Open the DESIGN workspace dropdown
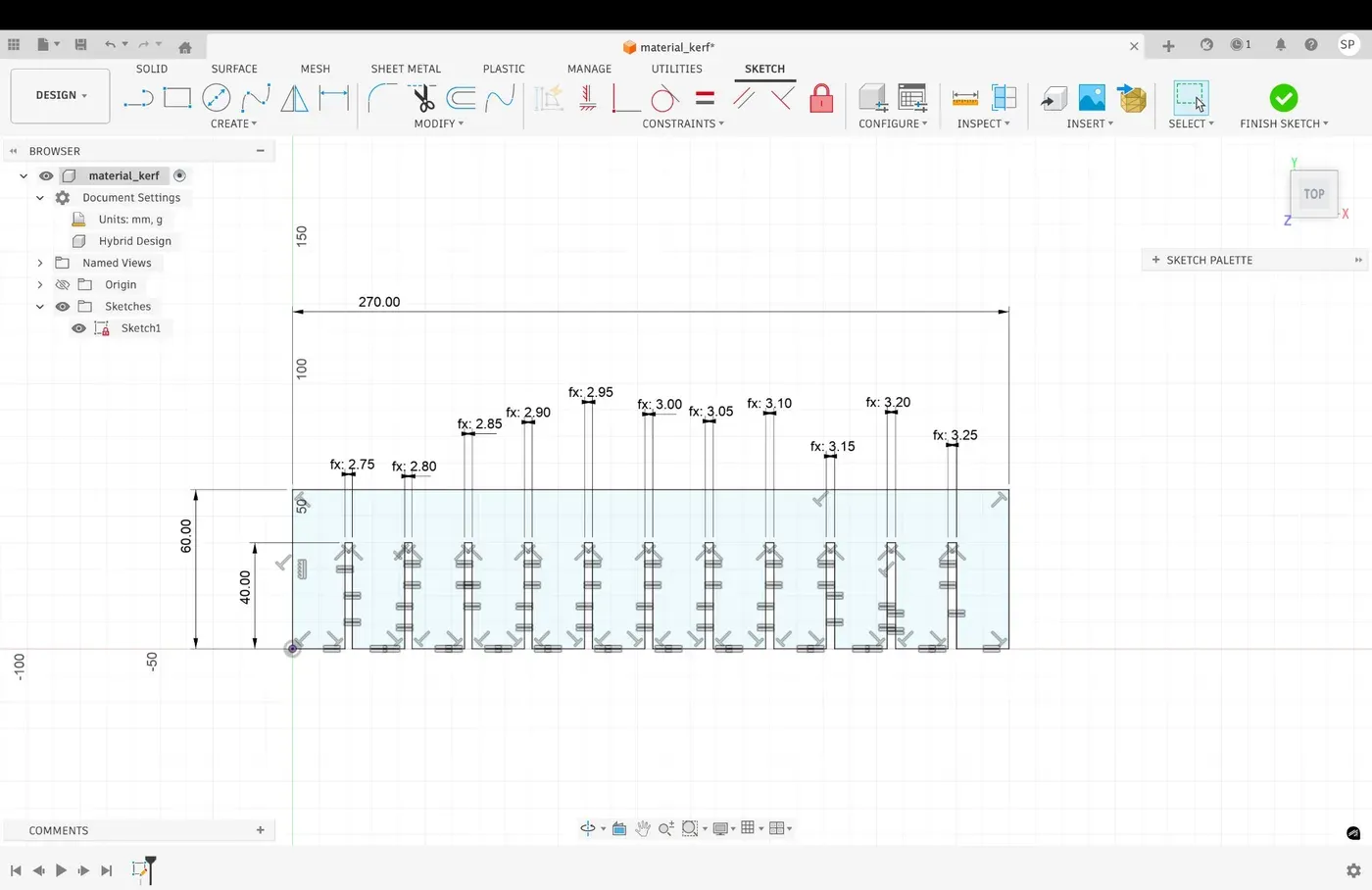The width and height of the screenshot is (1372, 890). pyautogui.click(x=61, y=95)
